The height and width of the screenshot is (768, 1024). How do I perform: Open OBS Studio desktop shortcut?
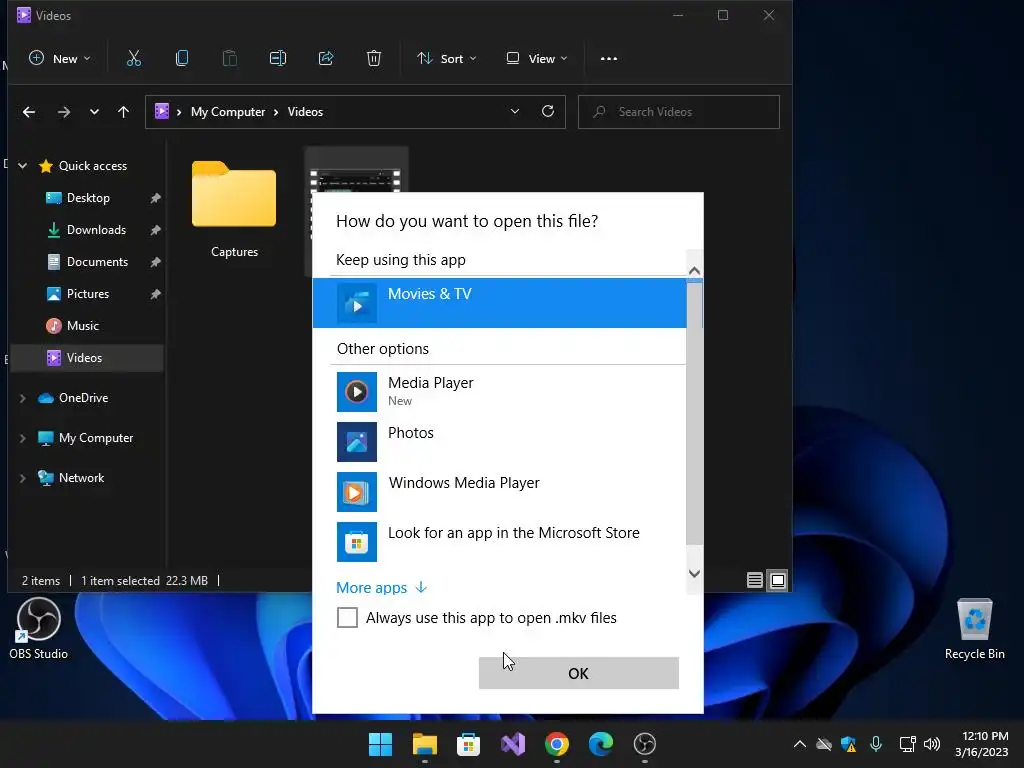pos(39,628)
